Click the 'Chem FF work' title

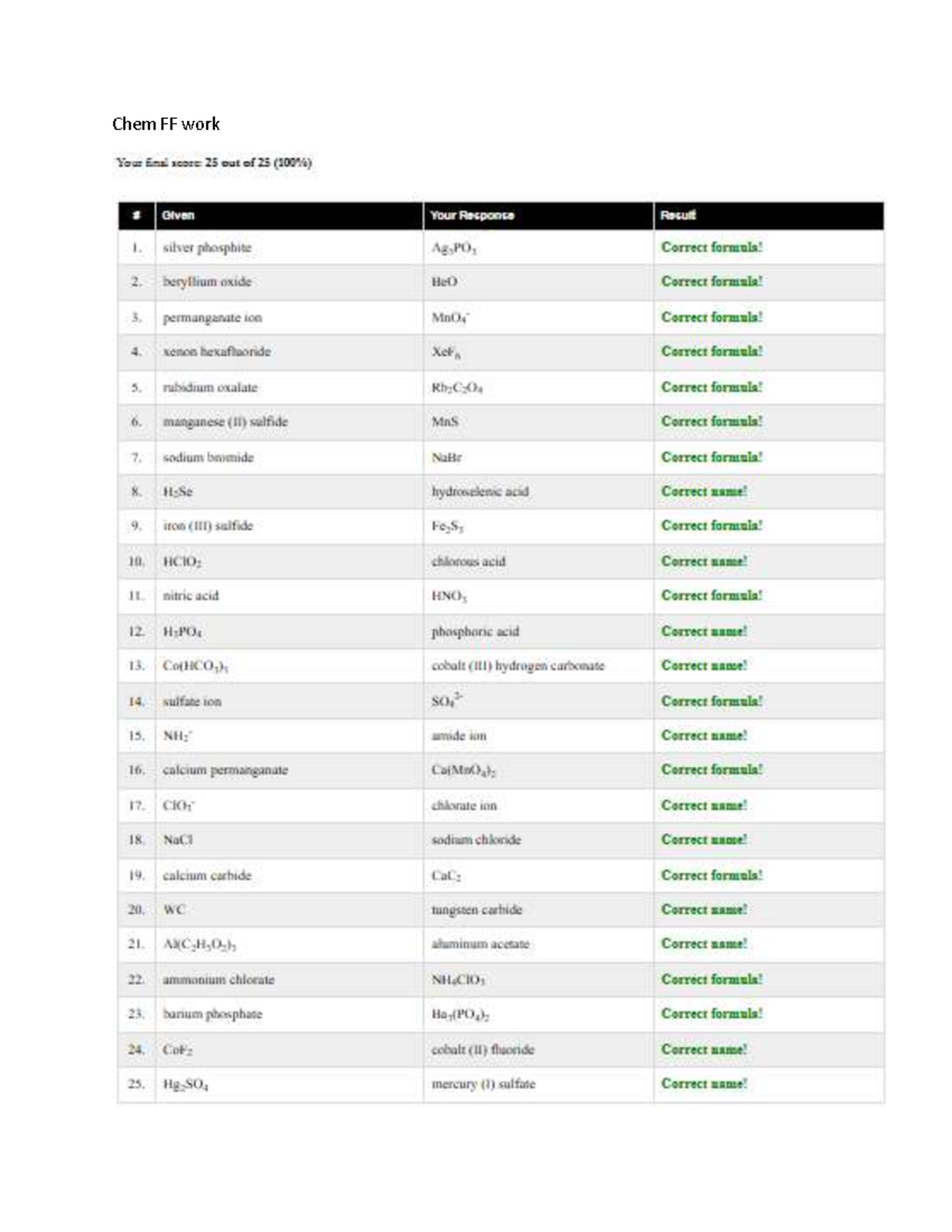click(x=166, y=124)
